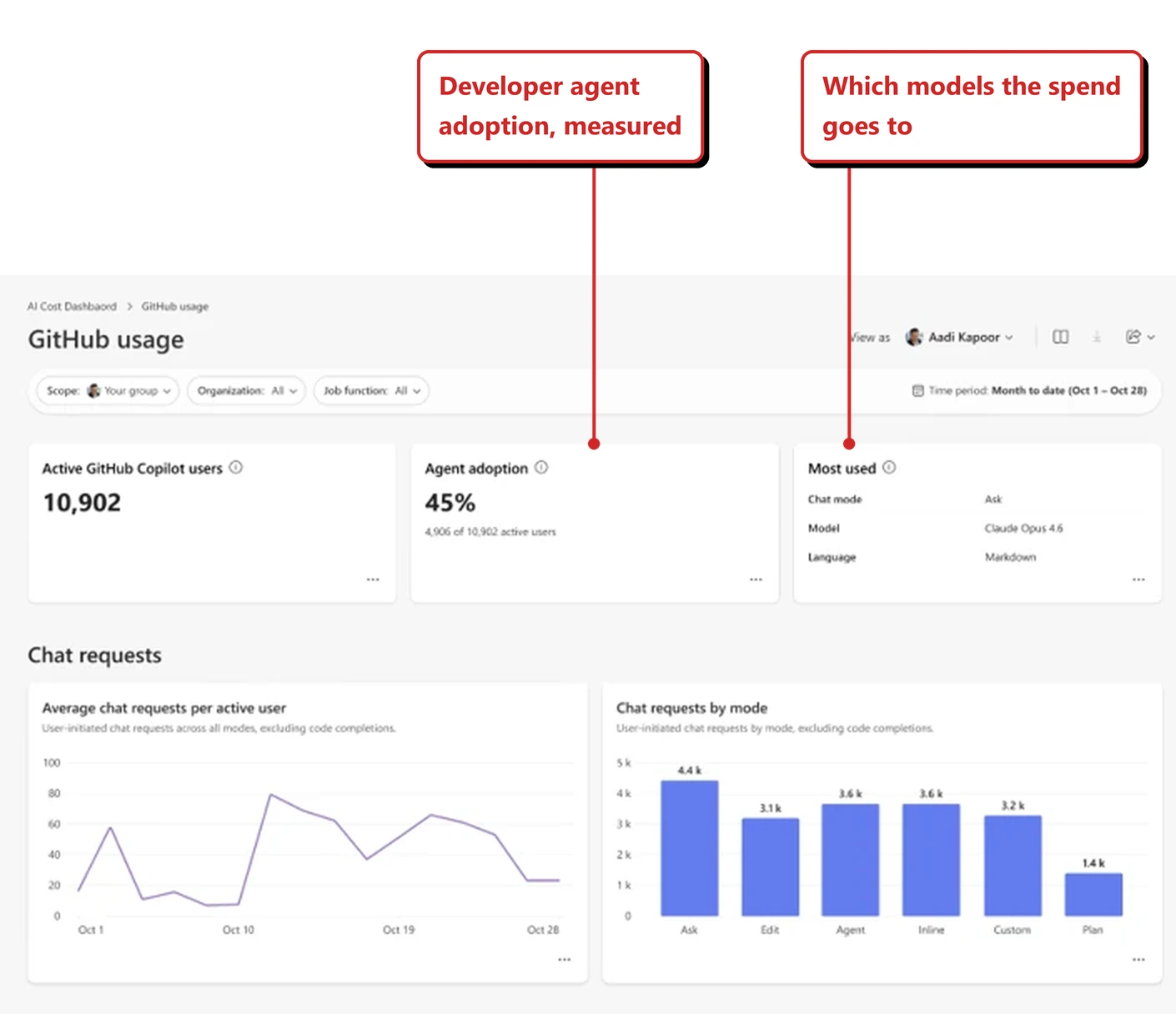1176x1014 pixels.
Task: Click the 10,902 active users value
Action: point(82,503)
